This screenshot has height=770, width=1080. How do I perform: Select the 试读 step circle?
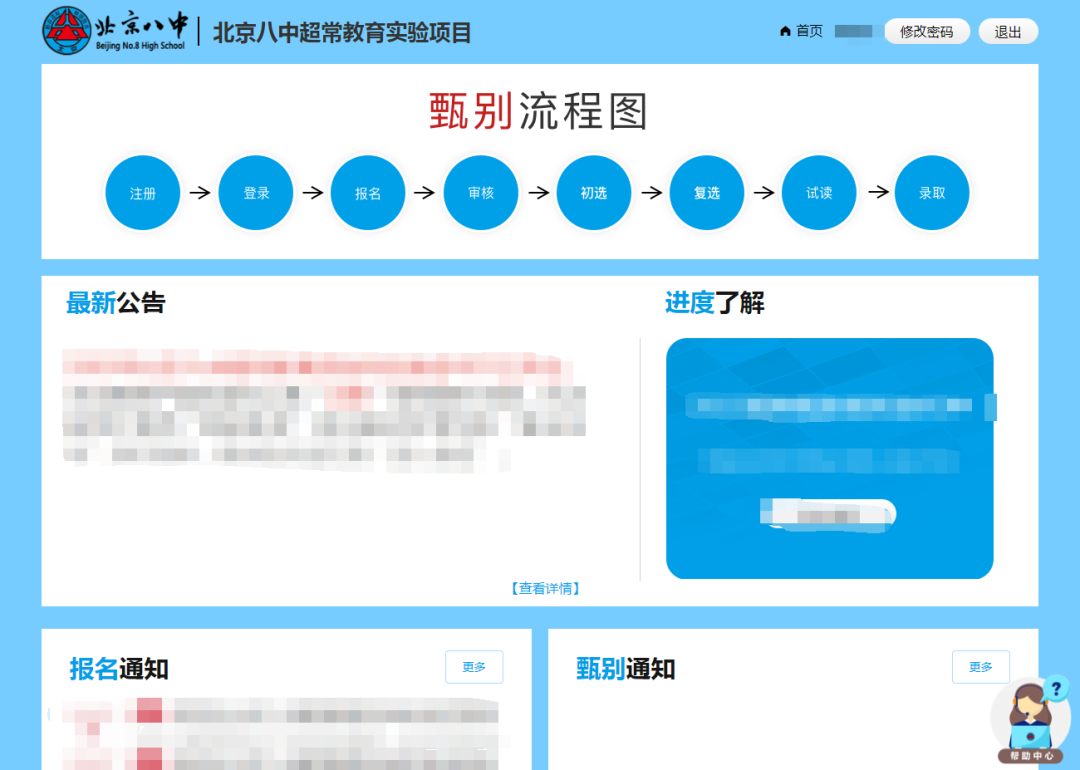(x=819, y=193)
